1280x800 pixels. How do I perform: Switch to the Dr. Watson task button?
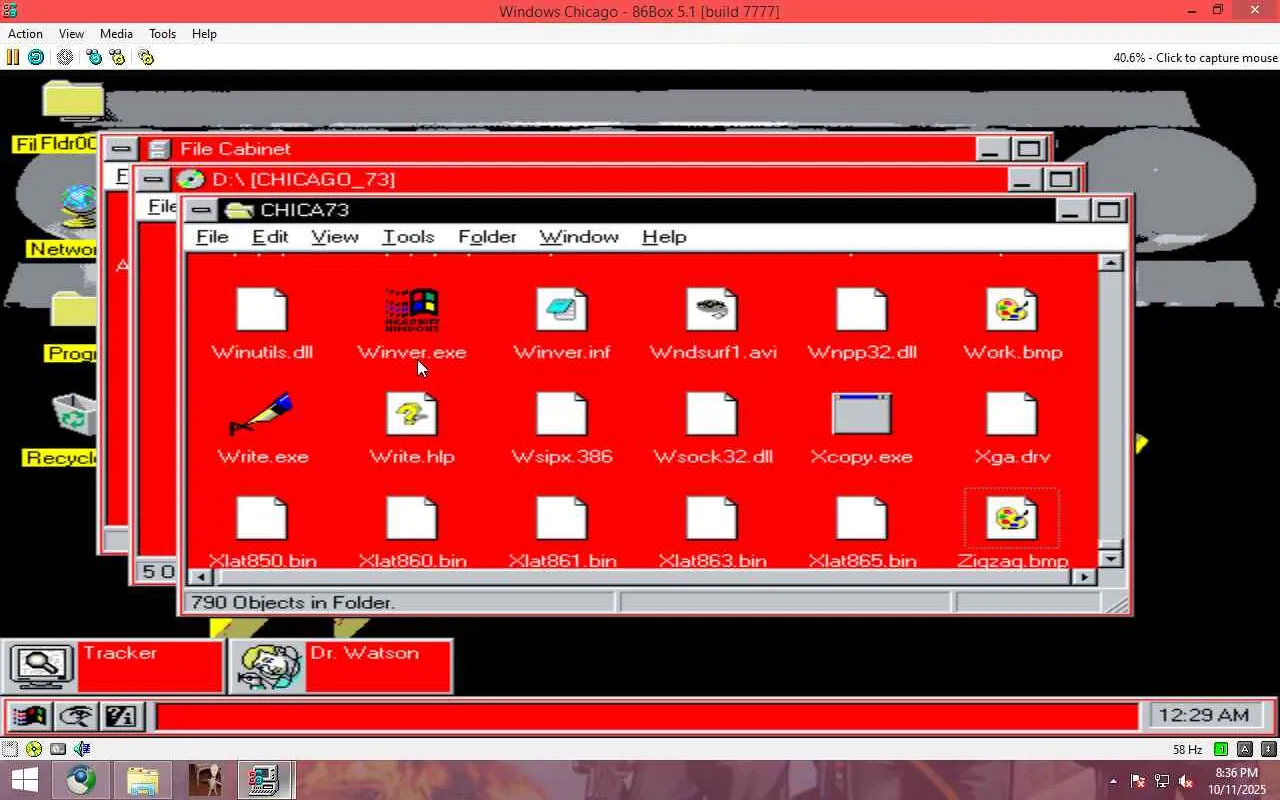(x=341, y=666)
